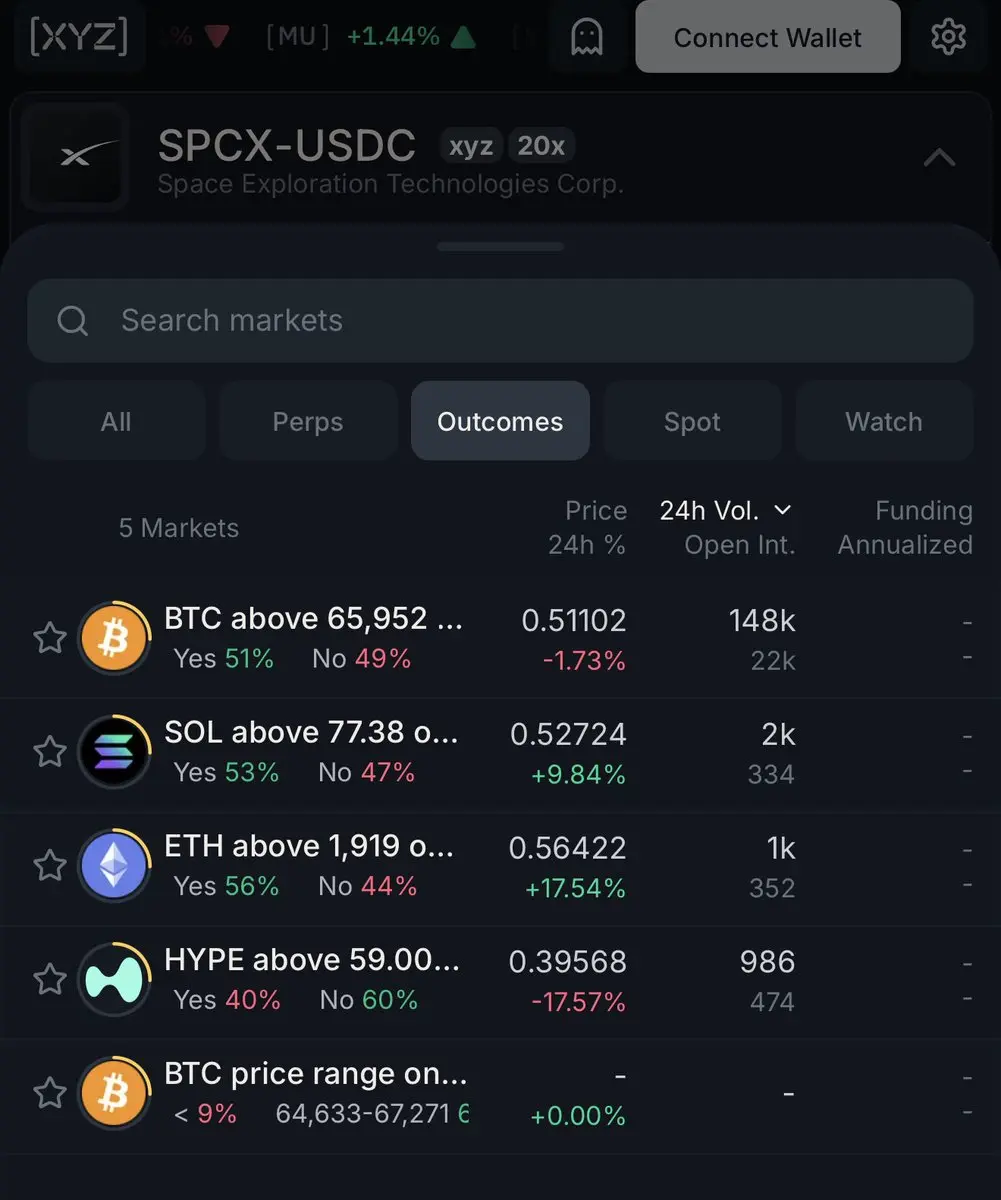
Task: Collapse the SPCX-USDC market selector chevron
Action: [x=939, y=158]
